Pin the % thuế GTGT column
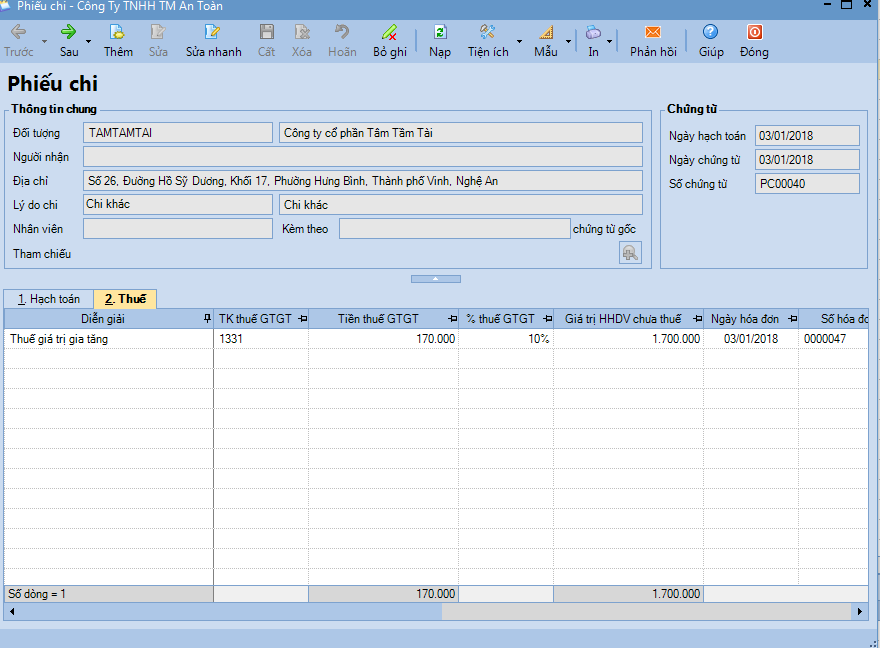The height and width of the screenshot is (648, 880). (547, 319)
